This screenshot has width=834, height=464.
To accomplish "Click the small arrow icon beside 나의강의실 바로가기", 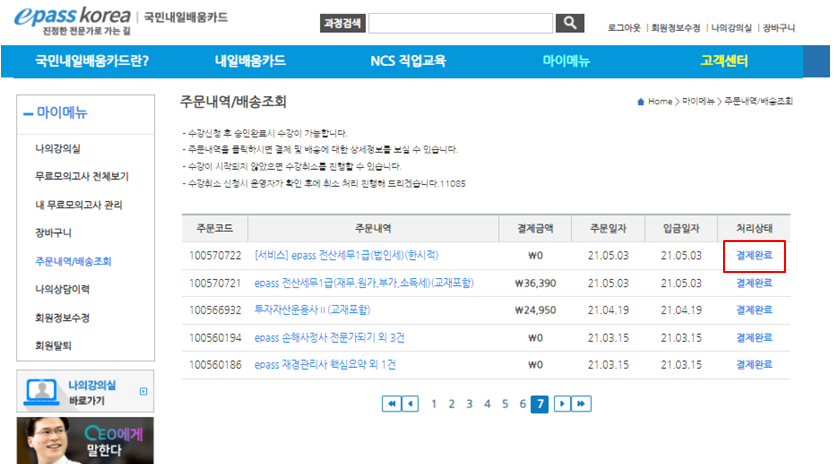I will 143,391.
